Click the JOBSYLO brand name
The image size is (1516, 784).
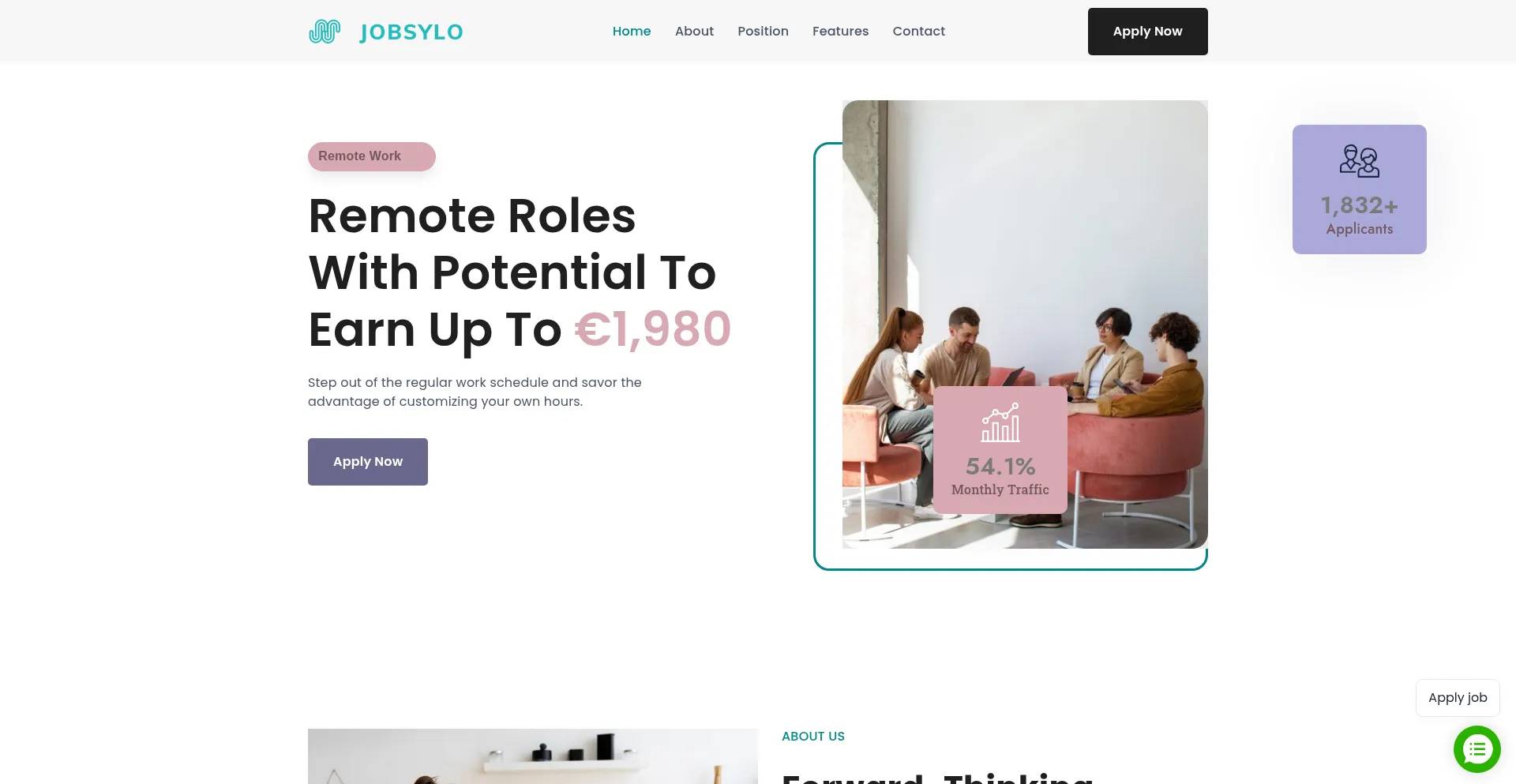pos(411,32)
